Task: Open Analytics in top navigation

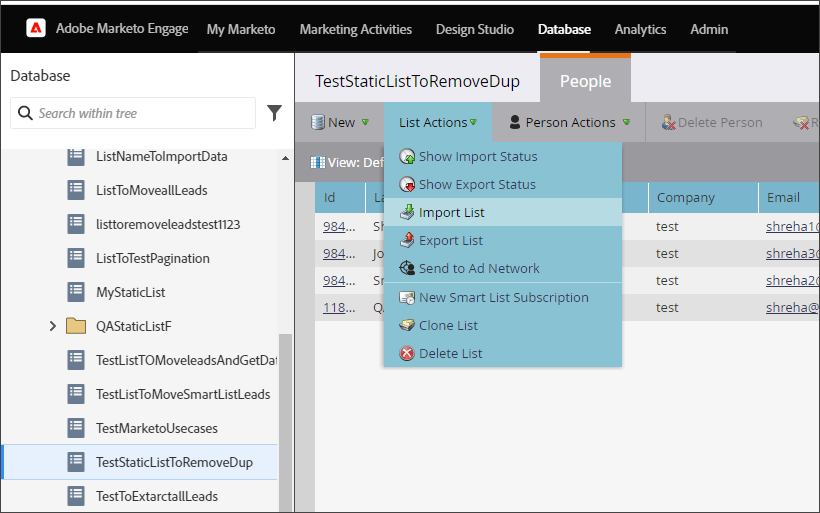Action: 640,29
